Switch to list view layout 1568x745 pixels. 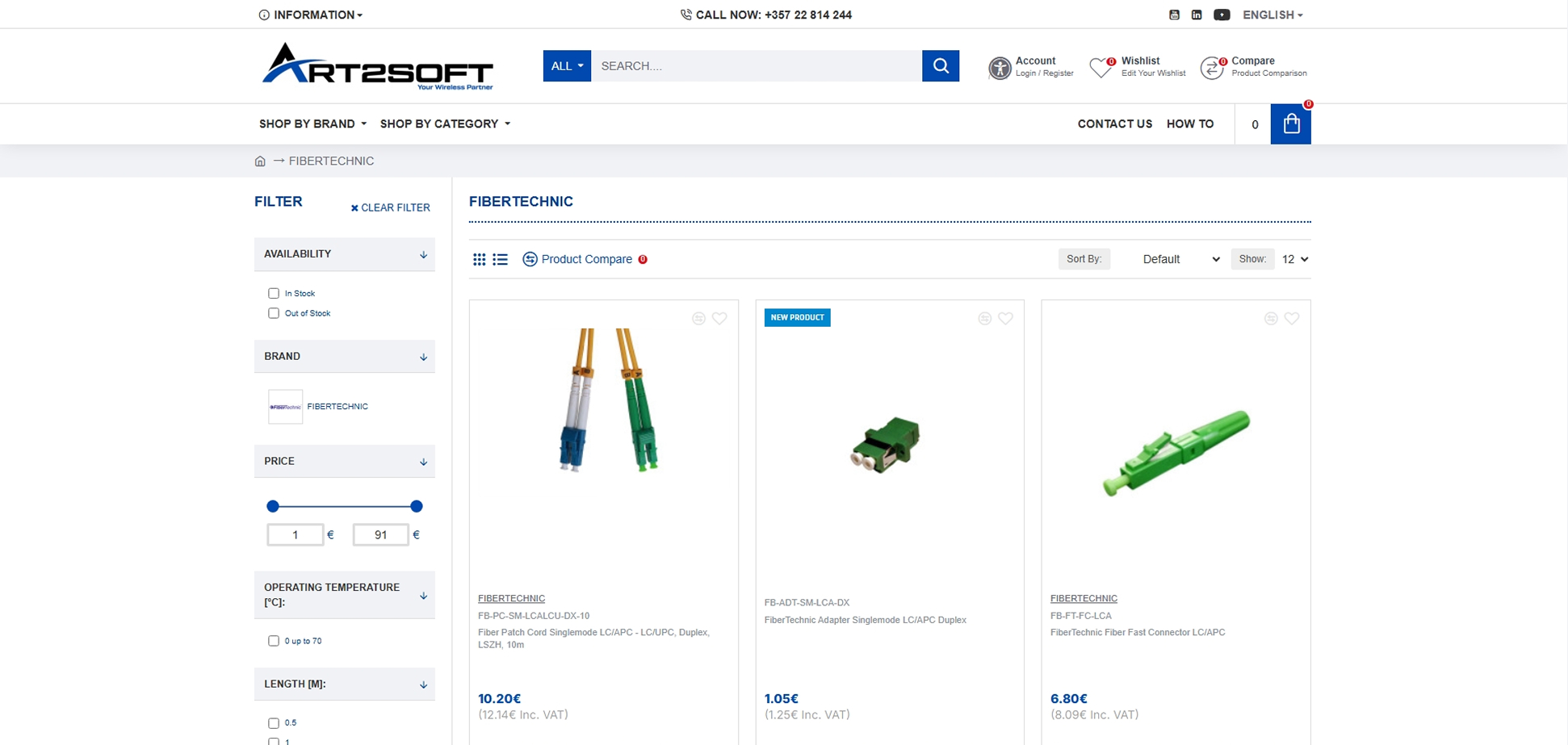click(501, 259)
